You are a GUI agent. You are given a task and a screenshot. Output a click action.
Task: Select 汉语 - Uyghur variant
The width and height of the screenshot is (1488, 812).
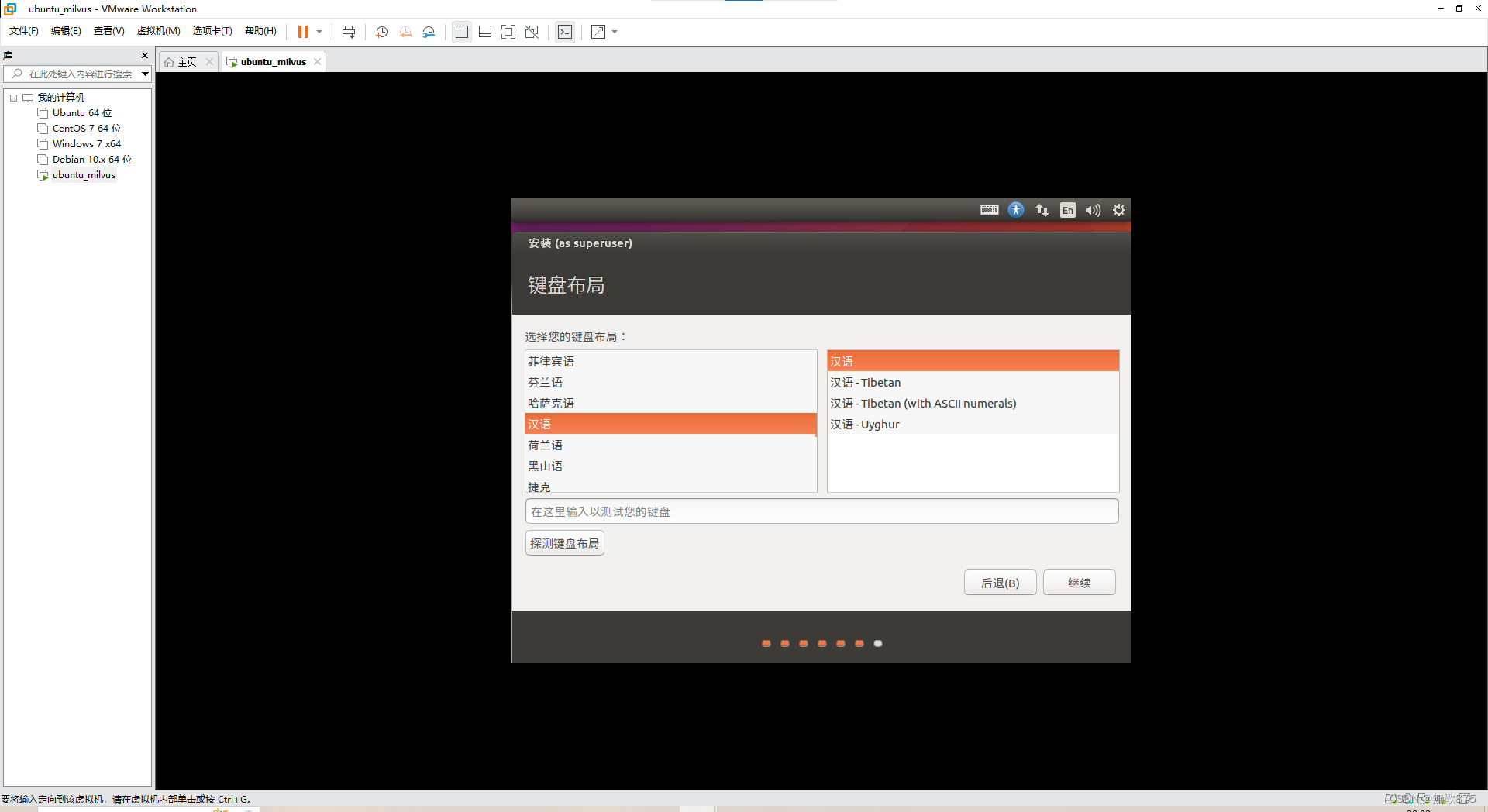[x=973, y=425]
